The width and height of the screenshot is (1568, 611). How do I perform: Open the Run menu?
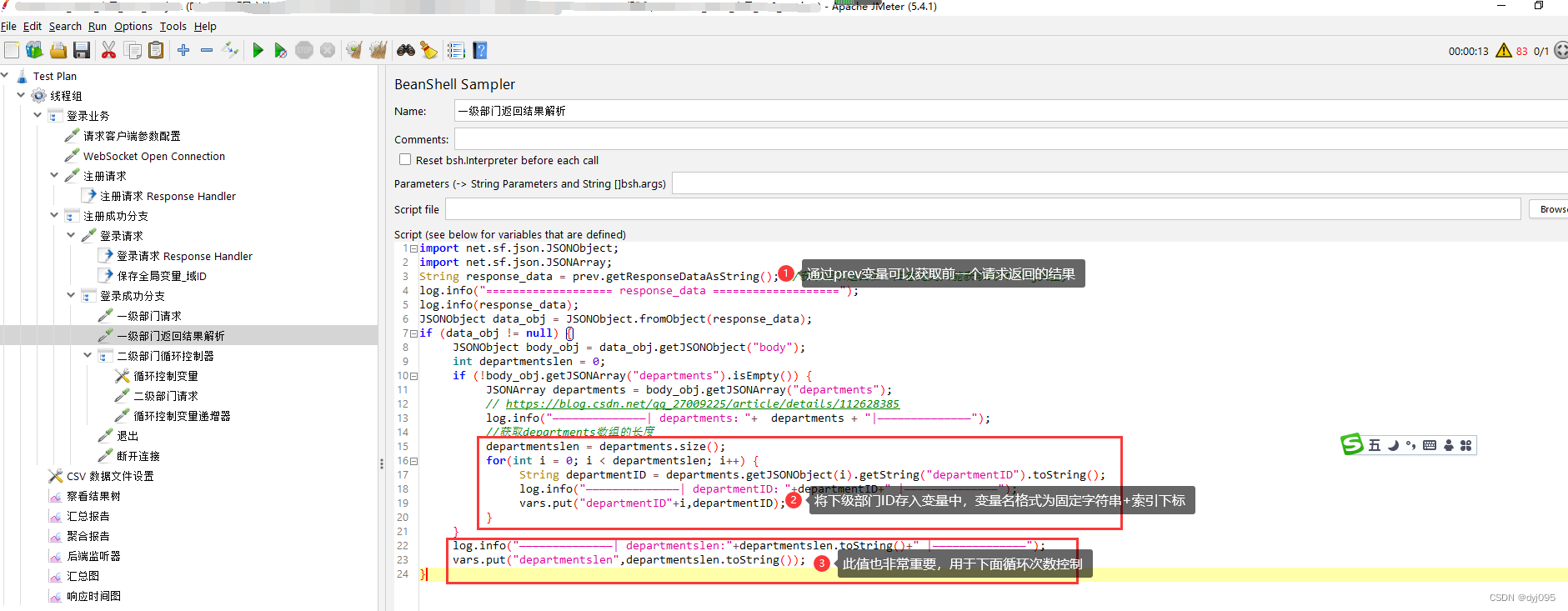(x=98, y=26)
